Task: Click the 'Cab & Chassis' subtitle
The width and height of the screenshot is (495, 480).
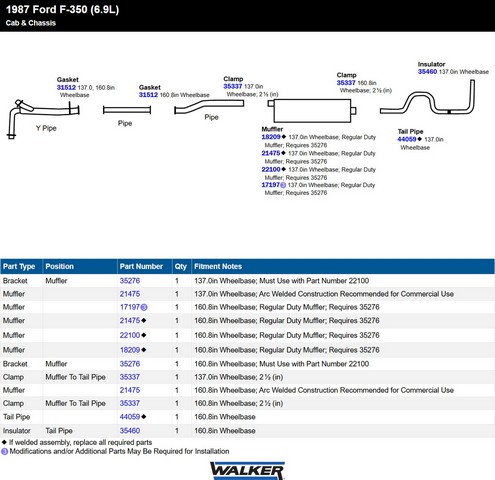Action: (x=31, y=23)
